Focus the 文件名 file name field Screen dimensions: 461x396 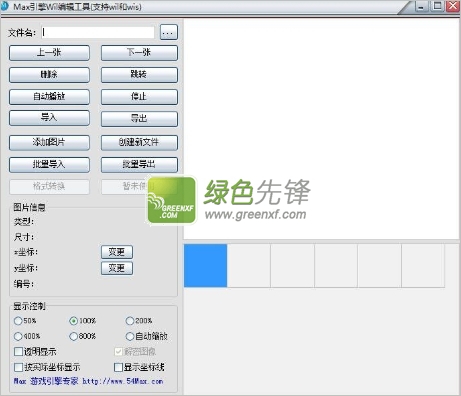pyautogui.click(x=98, y=32)
